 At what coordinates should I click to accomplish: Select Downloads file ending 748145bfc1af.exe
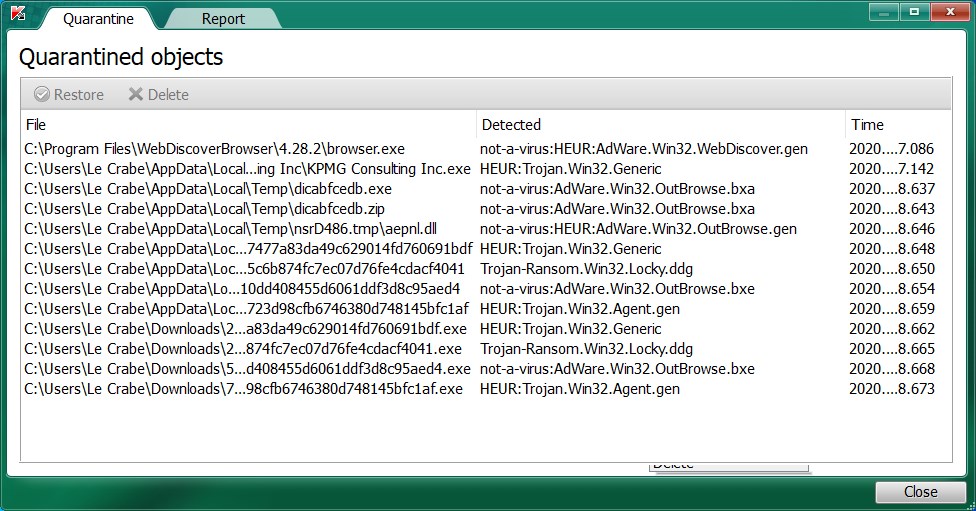[486, 388]
